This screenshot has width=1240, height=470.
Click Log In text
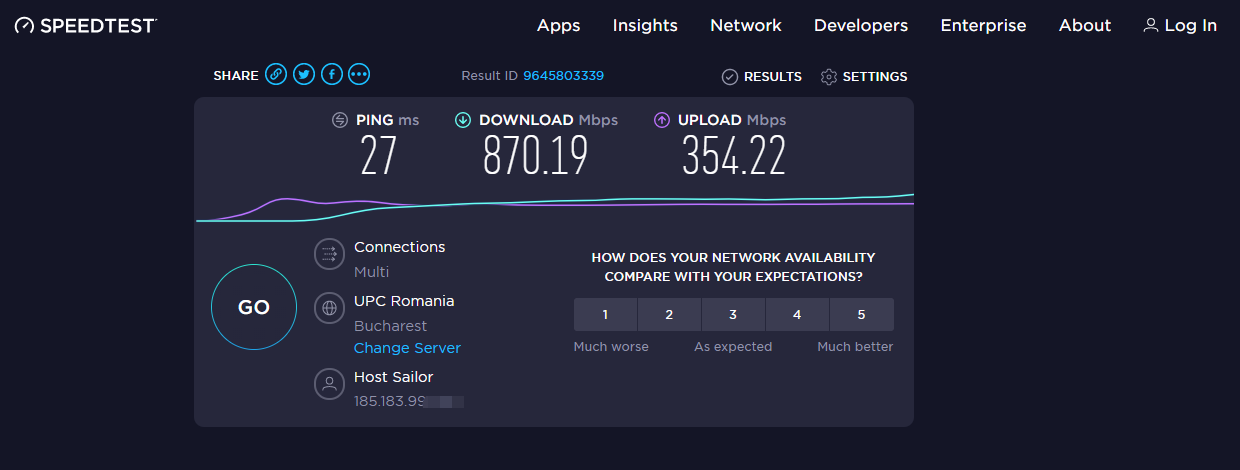point(1191,26)
